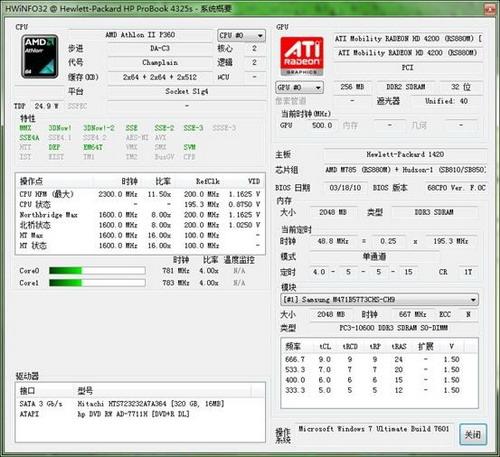The height and width of the screenshot is (457, 500).
Task: Click the TDP value 24.9 W
Action: [46, 106]
